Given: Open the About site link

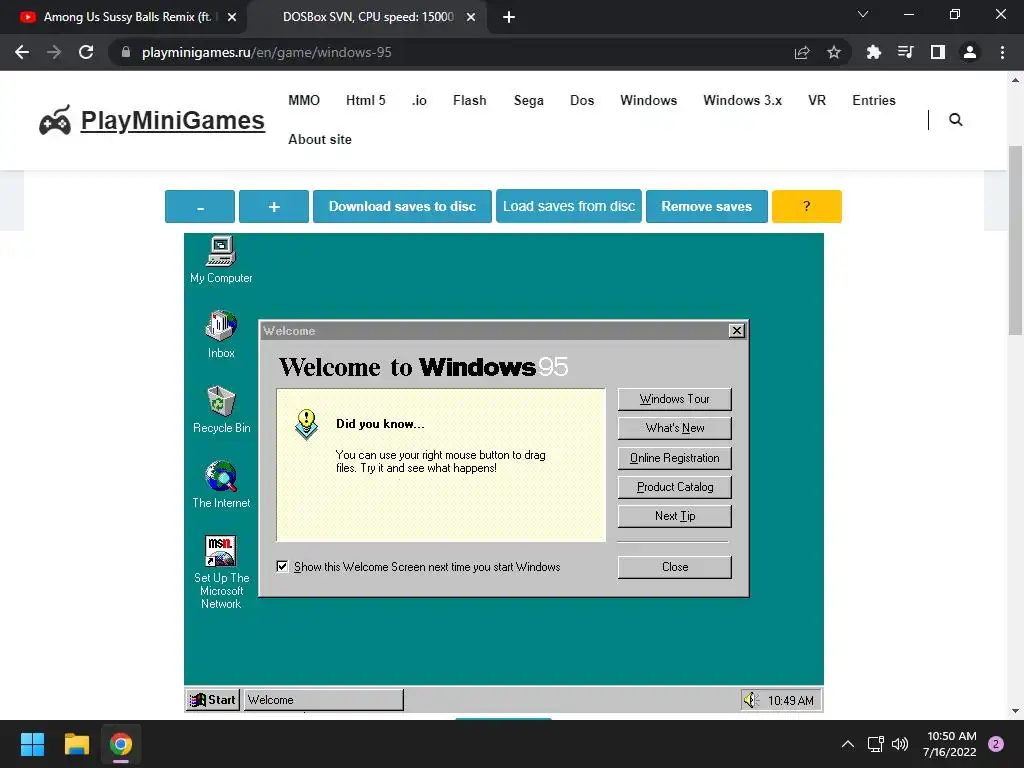Looking at the screenshot, I should [x=320, y=139].
